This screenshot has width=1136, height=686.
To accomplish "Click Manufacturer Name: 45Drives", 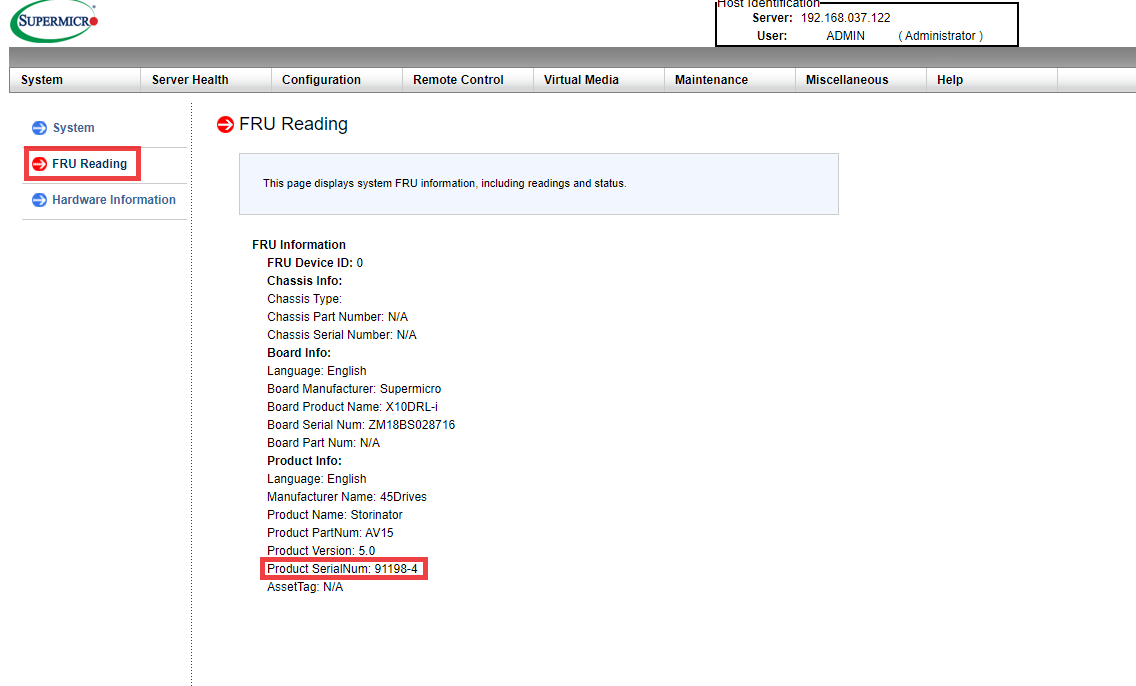I will tap(347, 497).
